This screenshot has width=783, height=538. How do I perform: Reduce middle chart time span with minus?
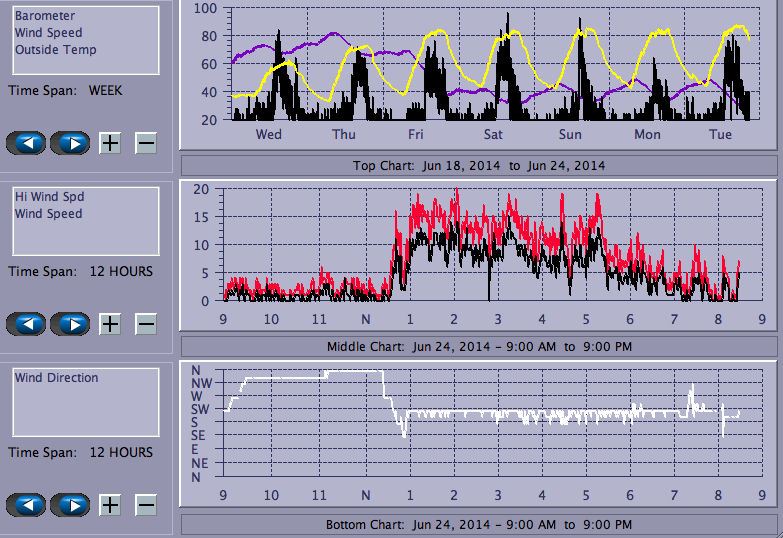click(146, 324)
